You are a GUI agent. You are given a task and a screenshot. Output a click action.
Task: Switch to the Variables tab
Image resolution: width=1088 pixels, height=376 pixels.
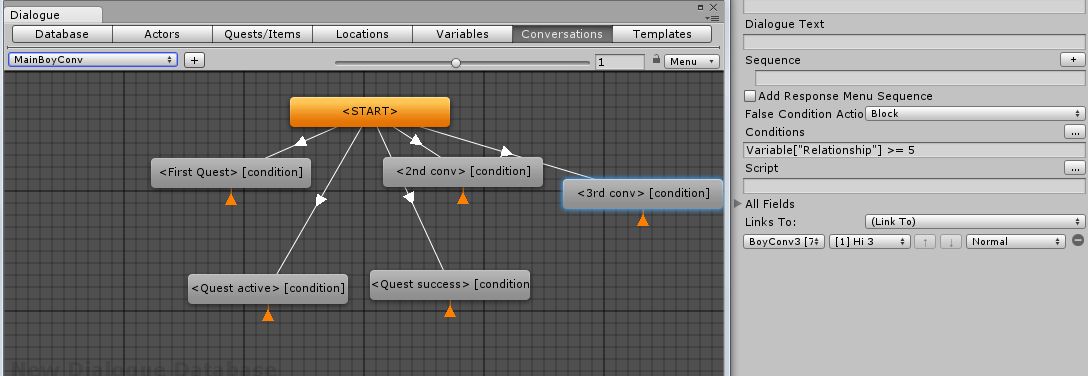(462, 34)
